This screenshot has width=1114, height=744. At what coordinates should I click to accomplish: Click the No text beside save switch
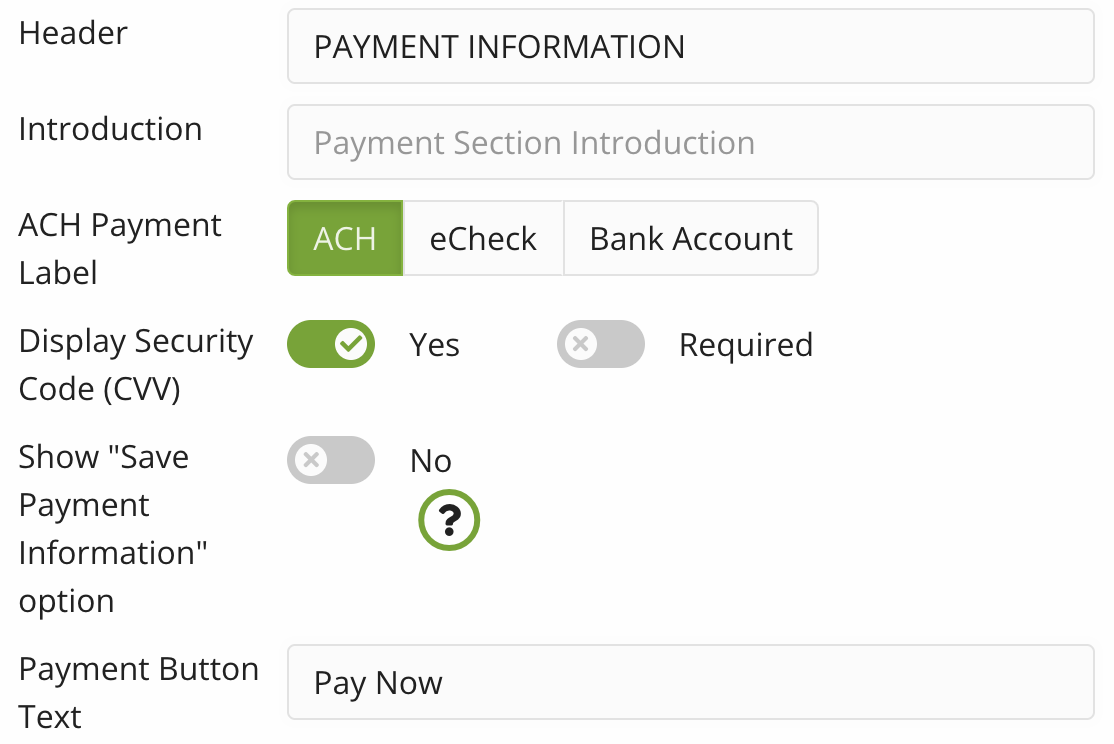[x=431, y=461]
